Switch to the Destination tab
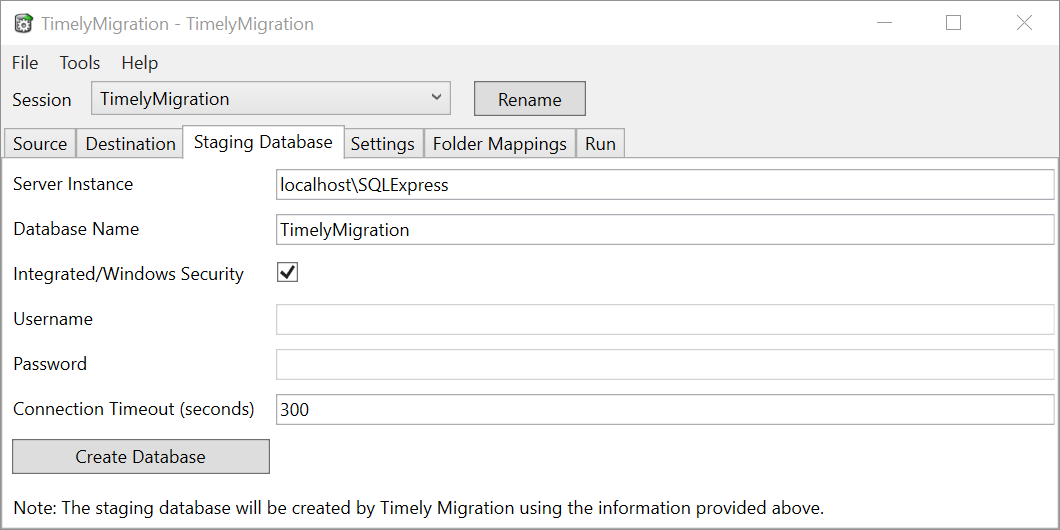1060x530 pixels. [130, 143]
